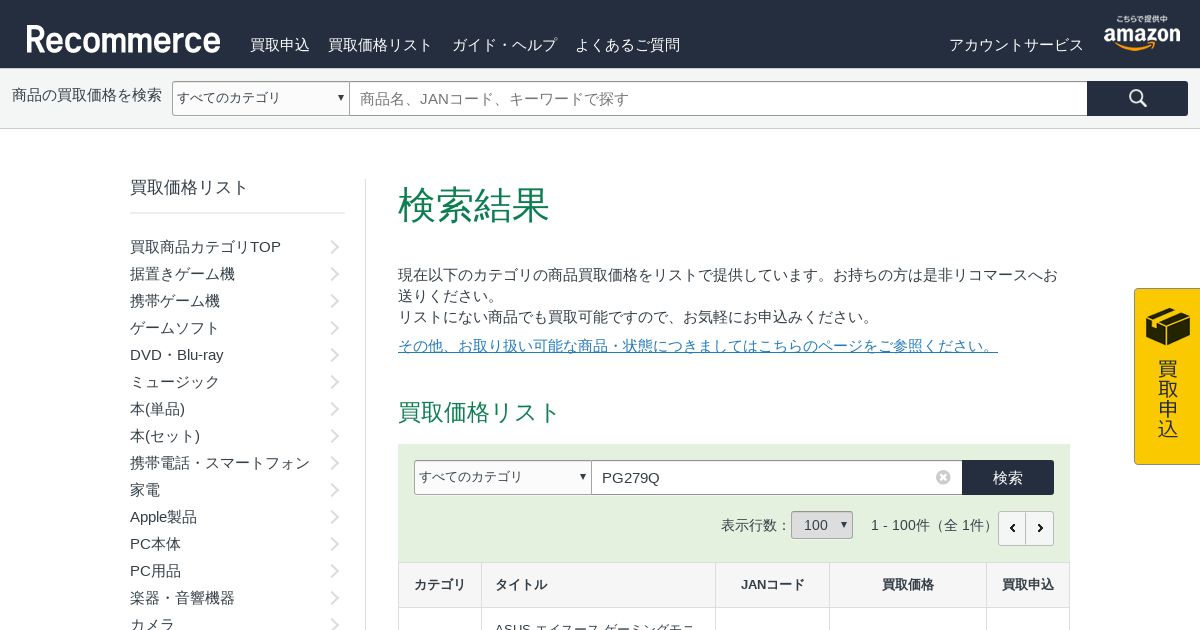Viewport: 1200px width, 630px height.
Task: Go to next results page arrow
Action: click(1040, 528)
